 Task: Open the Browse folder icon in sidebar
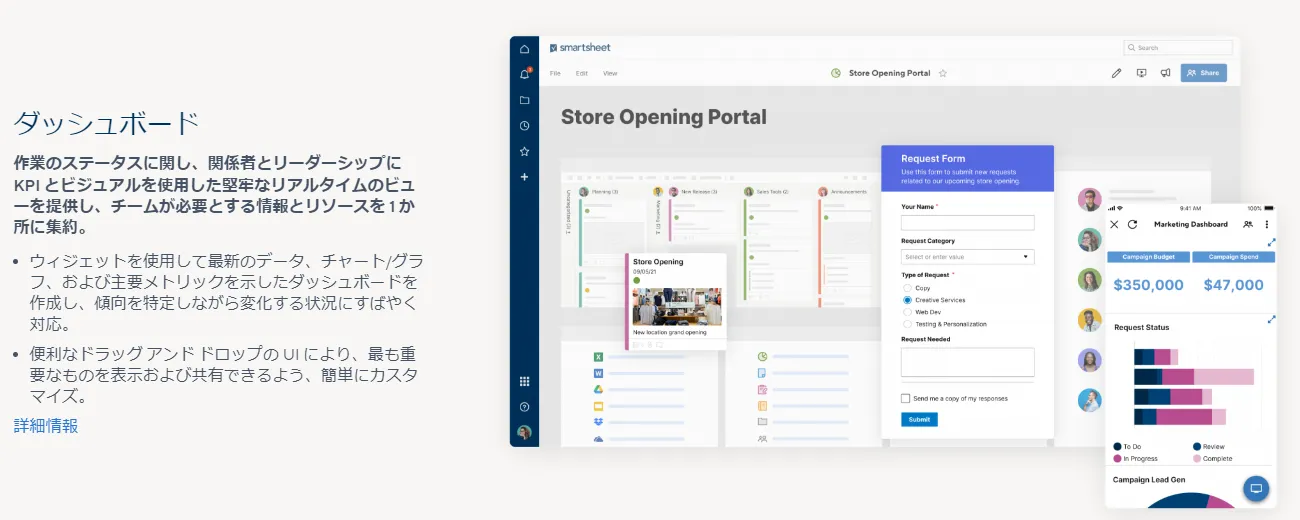(524, 100)
